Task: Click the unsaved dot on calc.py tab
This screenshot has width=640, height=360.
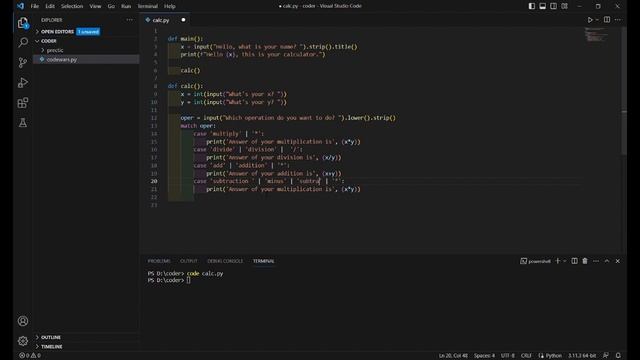Action: (183, 20)
